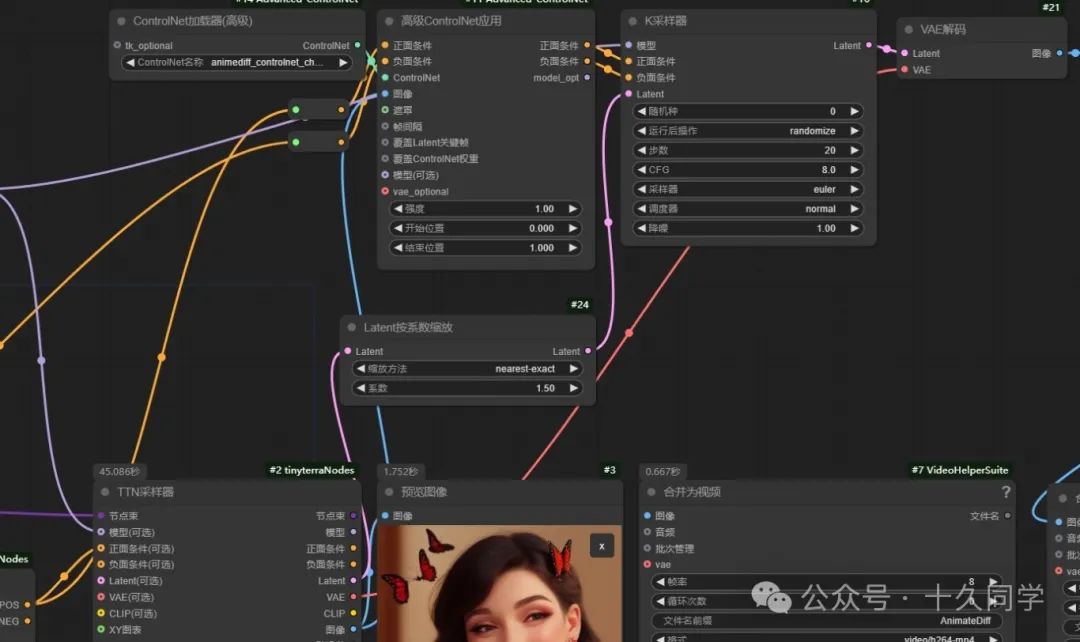
Task: Select the upper reroute node's green input dot
Action: (295, 110)
